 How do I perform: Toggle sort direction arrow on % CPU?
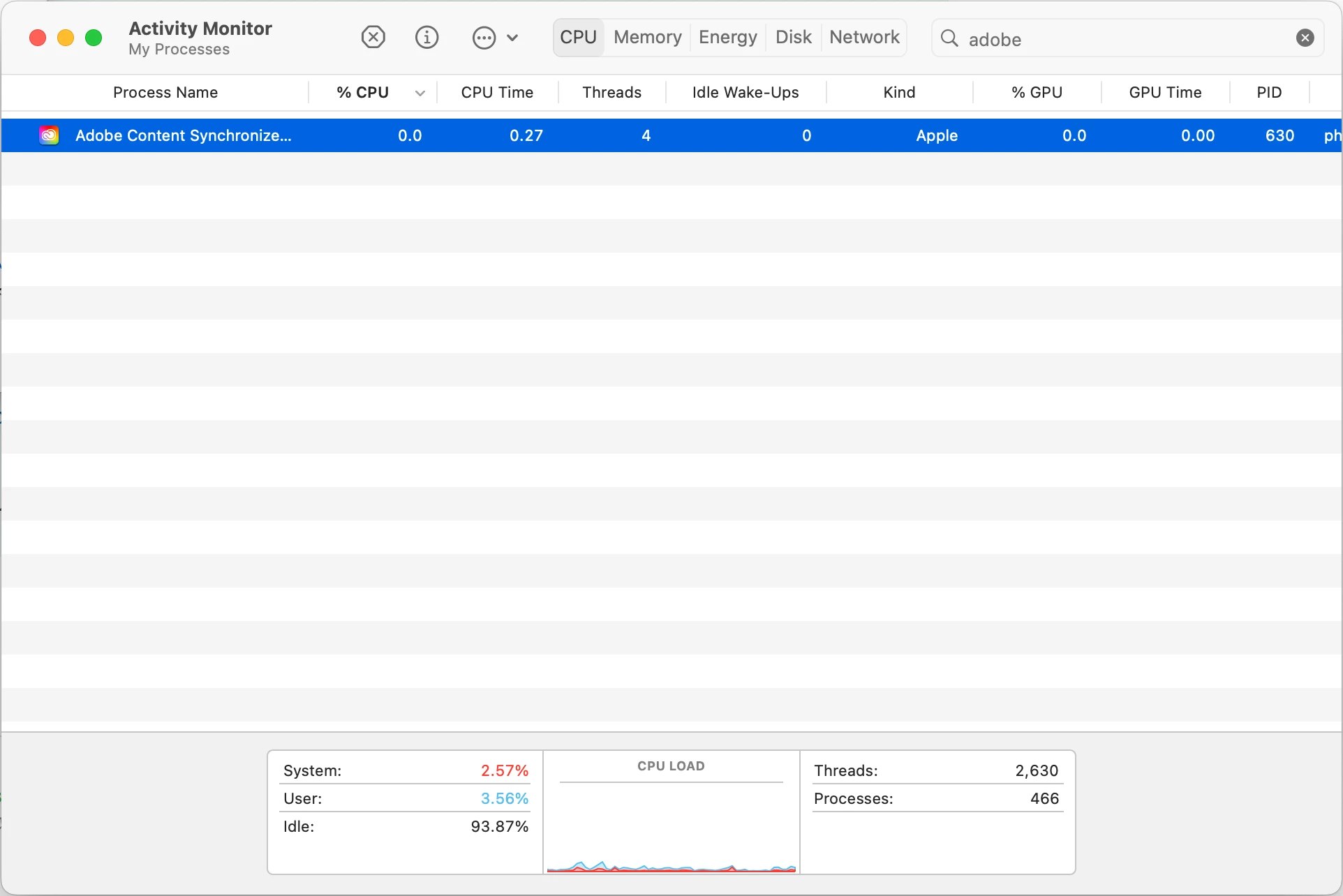coord(420,93)
